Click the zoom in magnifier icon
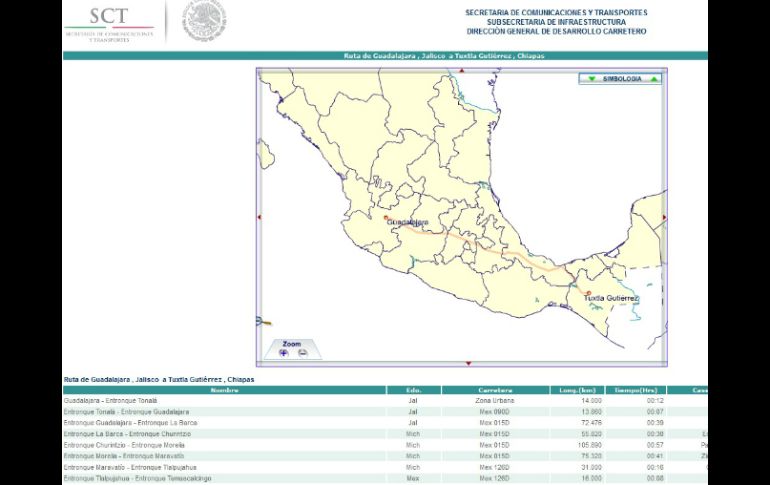The width and height of the screenshot is (770, 485). click(283, 352)
